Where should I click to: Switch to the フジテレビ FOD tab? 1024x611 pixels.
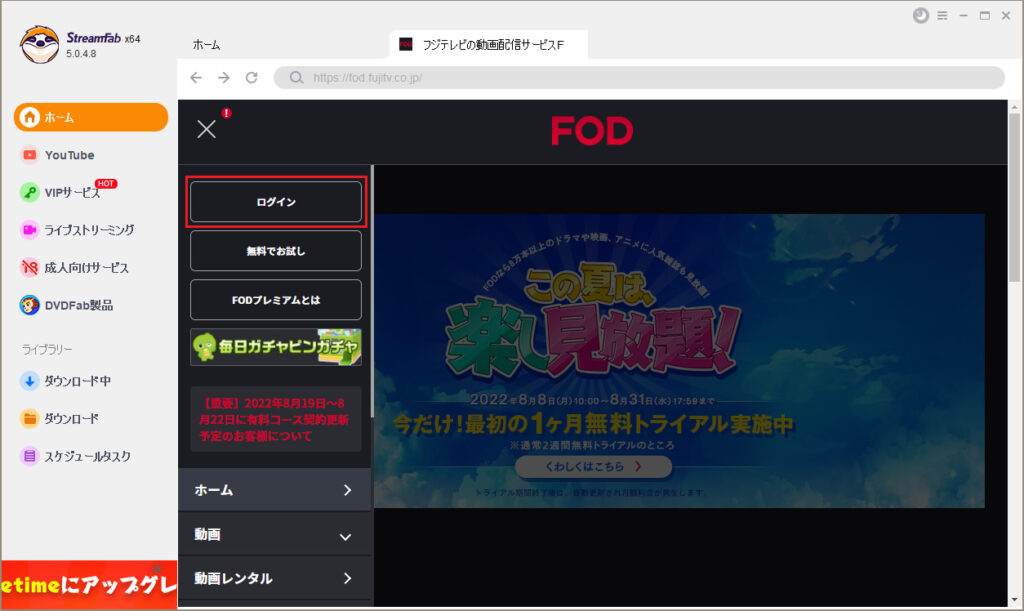(488, 44)
